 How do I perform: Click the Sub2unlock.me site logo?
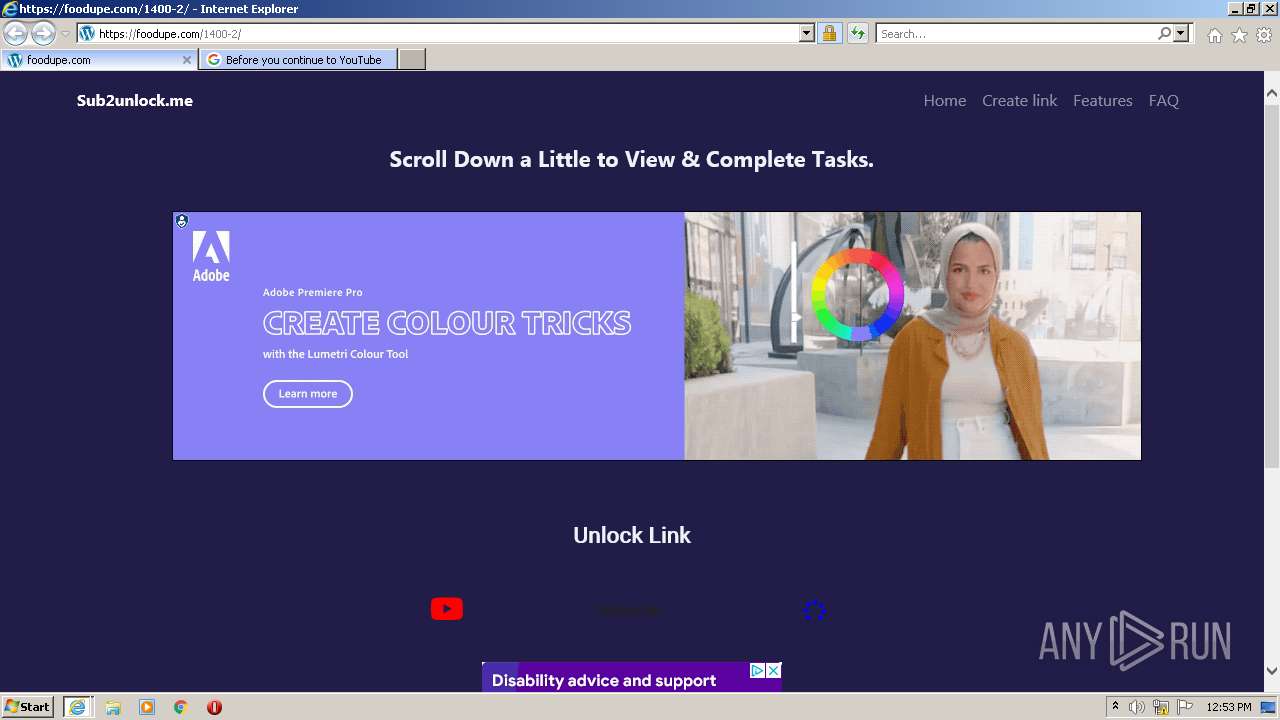(x=135, y=101)
